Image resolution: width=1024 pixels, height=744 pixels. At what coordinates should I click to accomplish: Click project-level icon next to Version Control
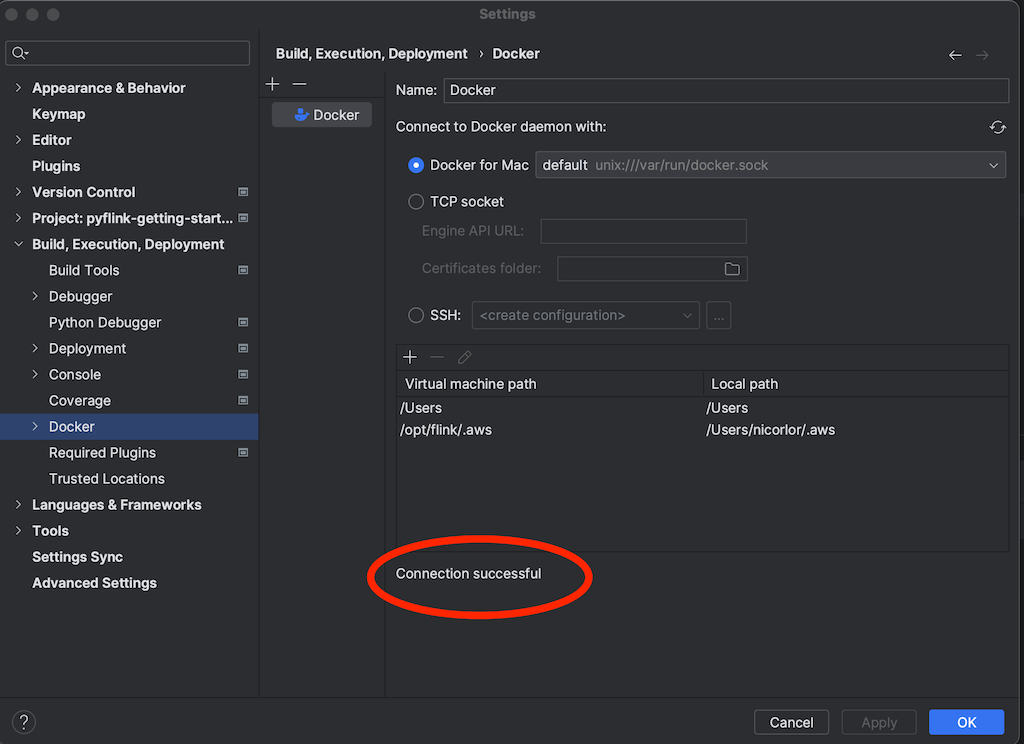pos(243,191)
